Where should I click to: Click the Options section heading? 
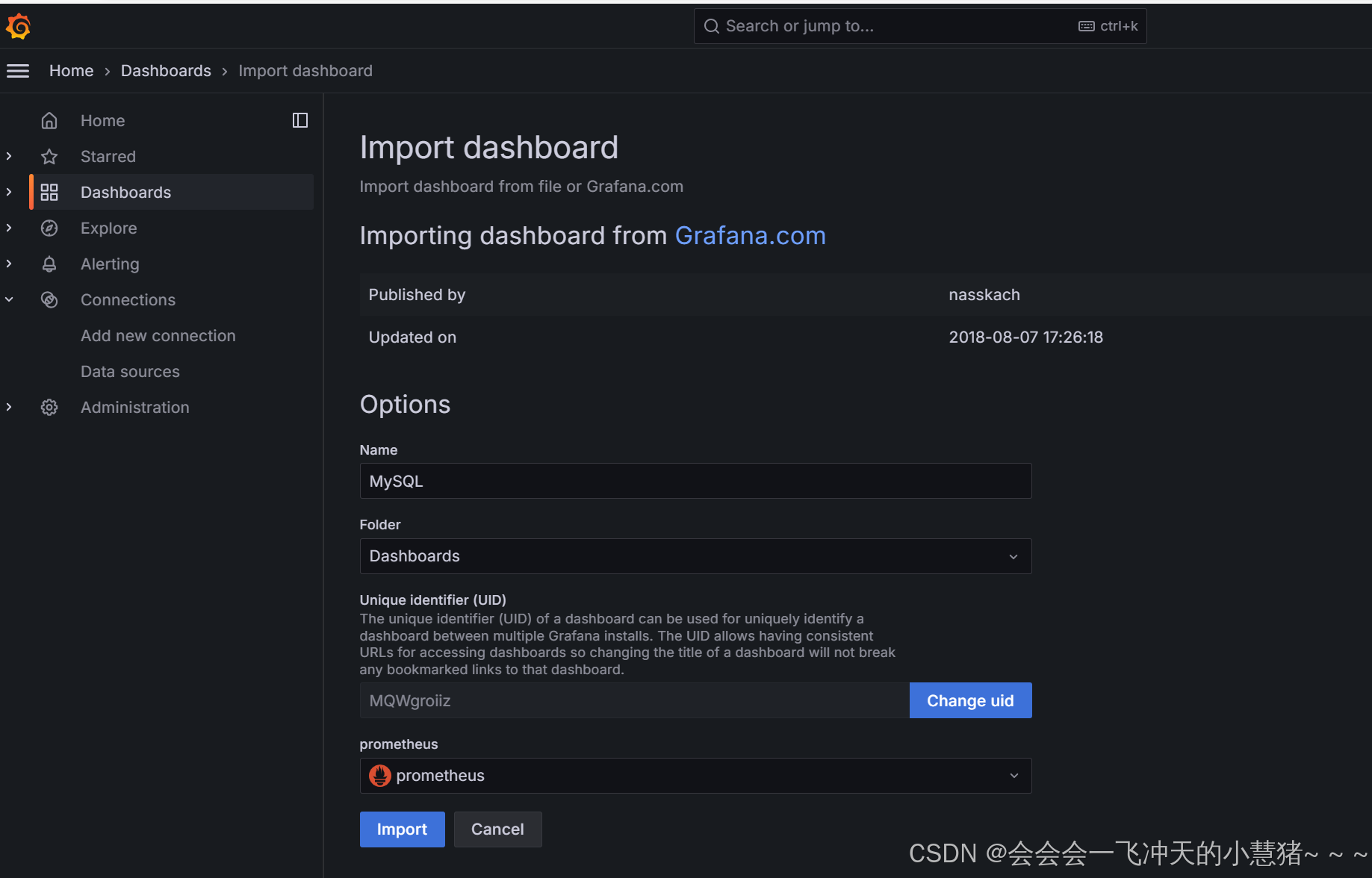coord(405,405)
